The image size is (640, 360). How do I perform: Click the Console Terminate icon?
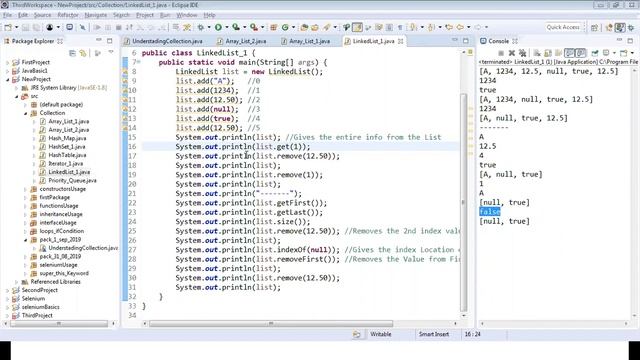[501, 53]
